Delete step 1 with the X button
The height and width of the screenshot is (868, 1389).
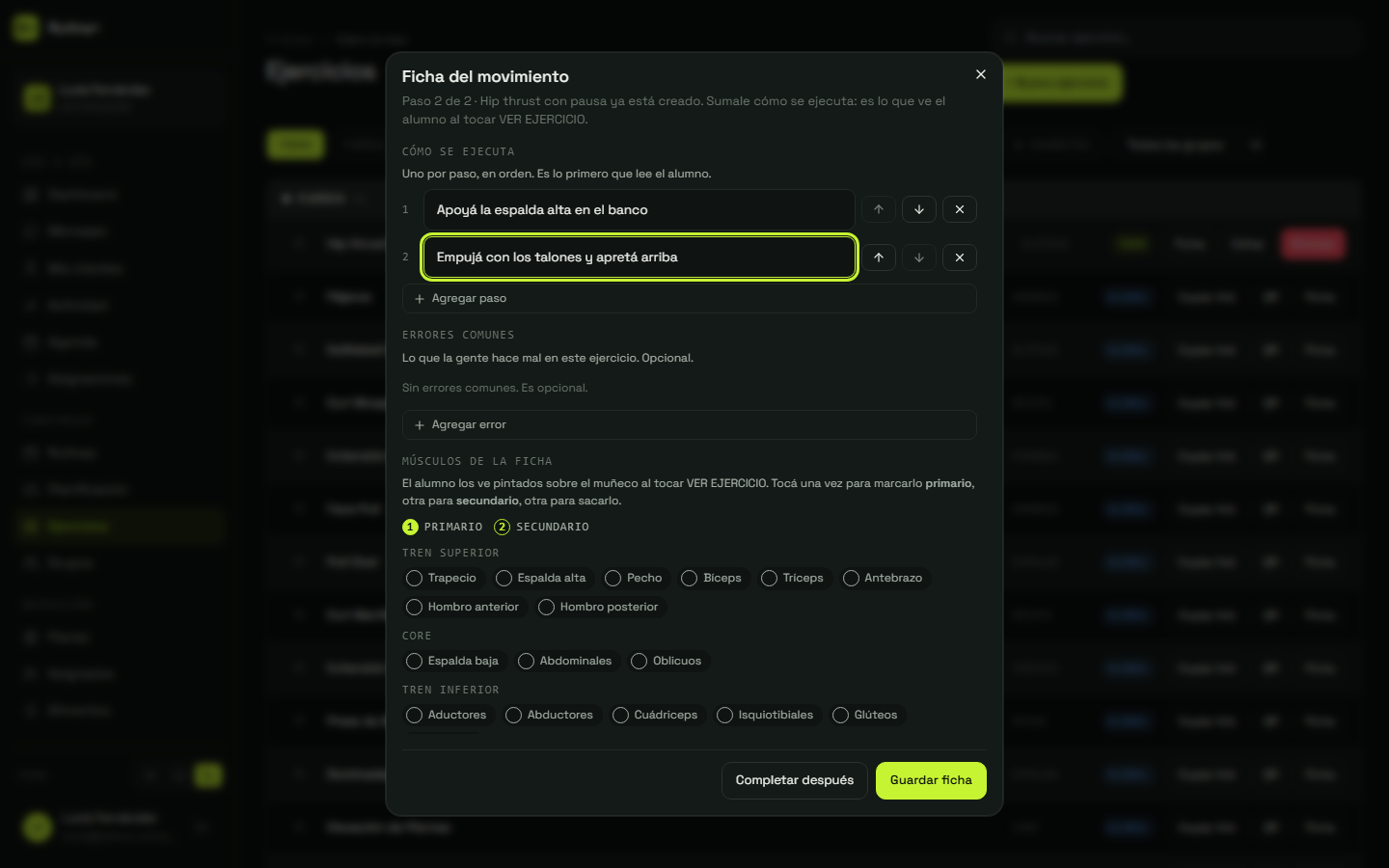pyautogui.click(x=960, y=209)
